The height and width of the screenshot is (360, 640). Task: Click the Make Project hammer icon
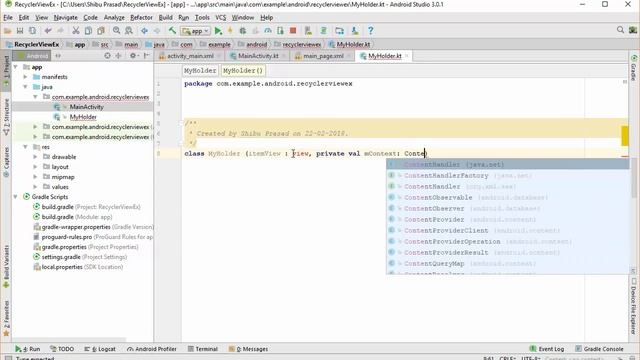pyautogui.click(x=172, y=31)
